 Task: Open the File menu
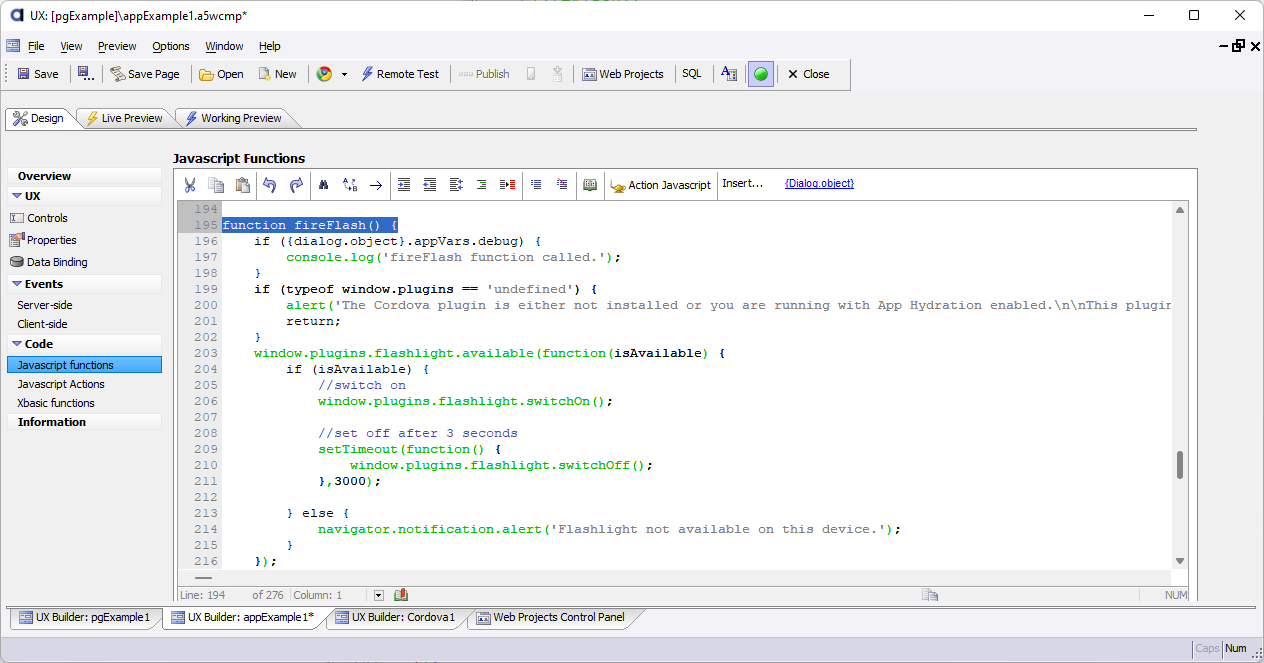point(36,46)
